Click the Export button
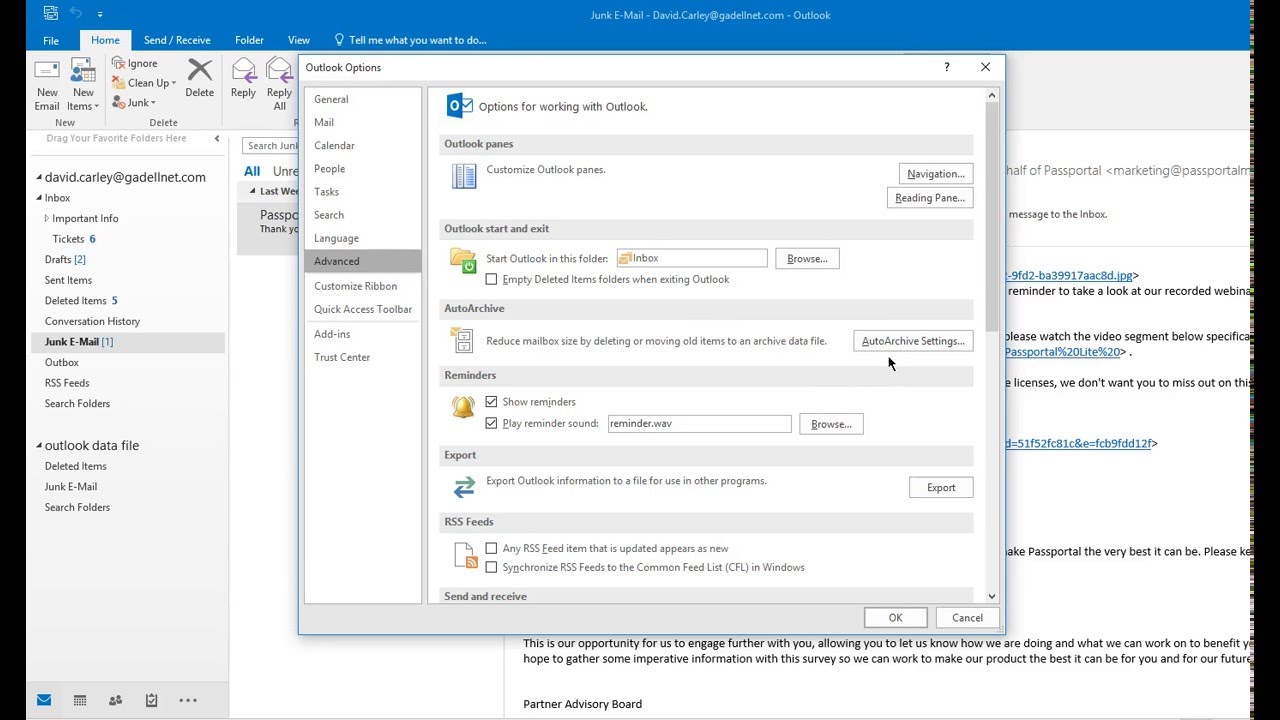This screenshot has height=720, width=1280. pos(941,487)
